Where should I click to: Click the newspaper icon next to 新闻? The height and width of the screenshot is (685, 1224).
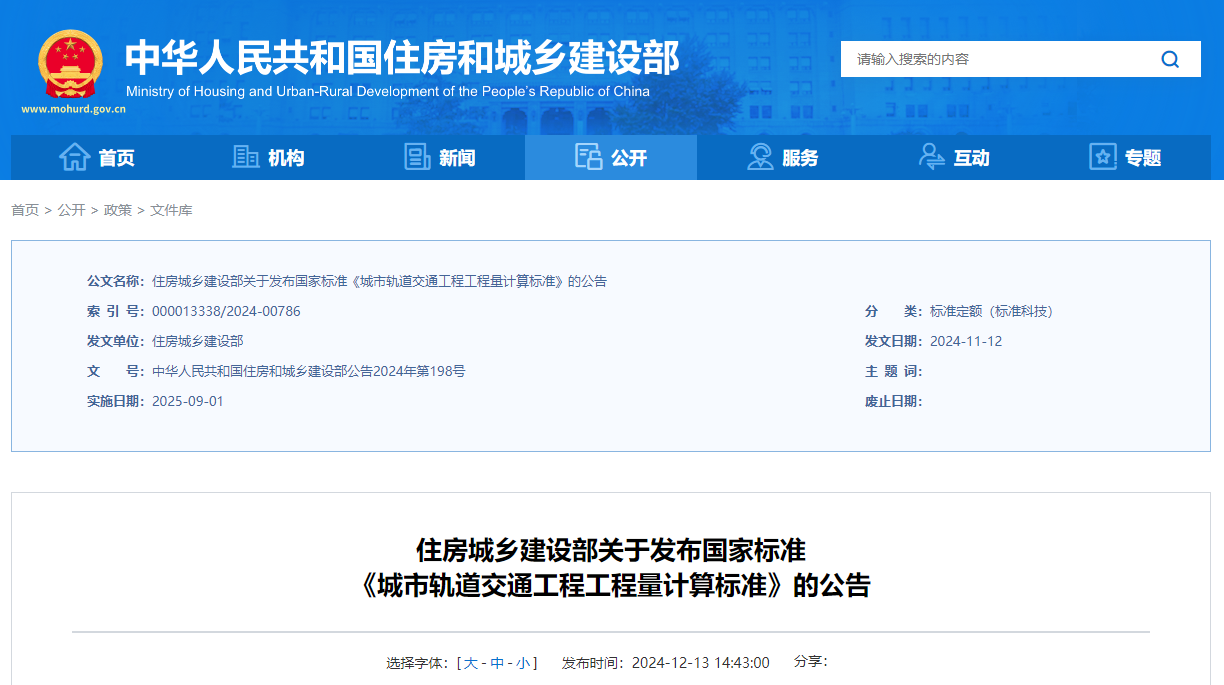415,157
